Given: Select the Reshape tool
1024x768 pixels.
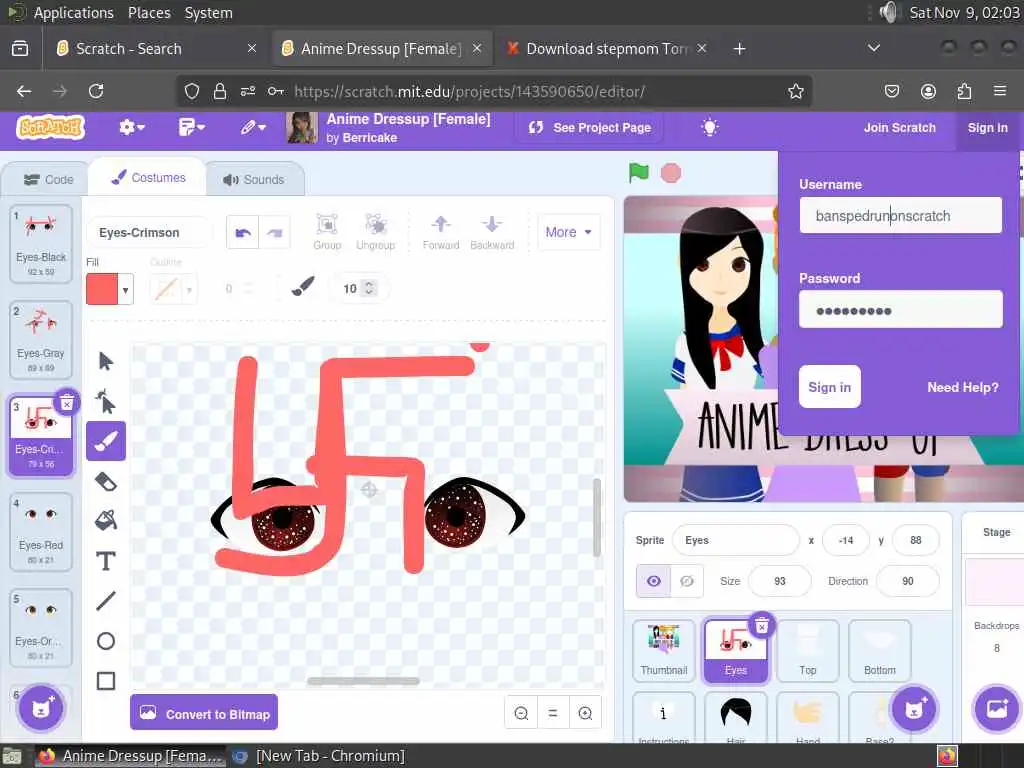Looking at the screenshot, I should click(106, 401).
